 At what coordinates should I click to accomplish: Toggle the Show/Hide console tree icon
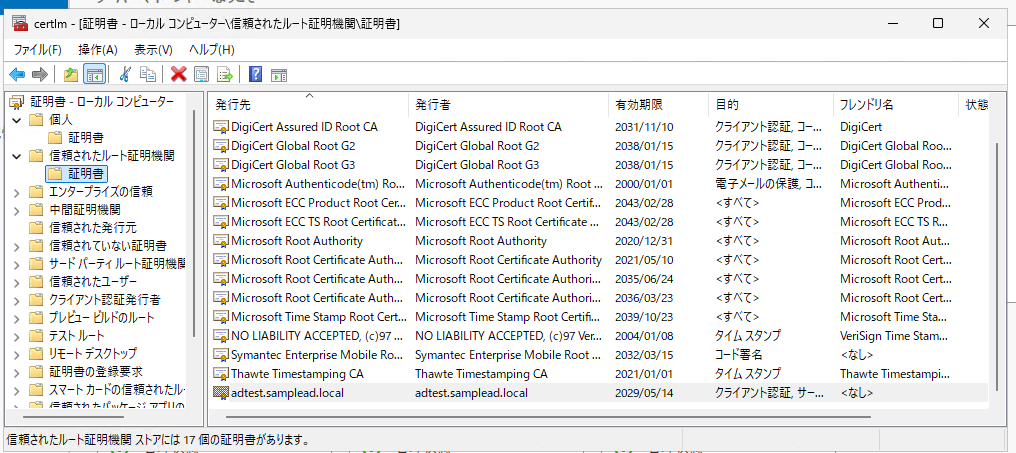tap(95, 75)
